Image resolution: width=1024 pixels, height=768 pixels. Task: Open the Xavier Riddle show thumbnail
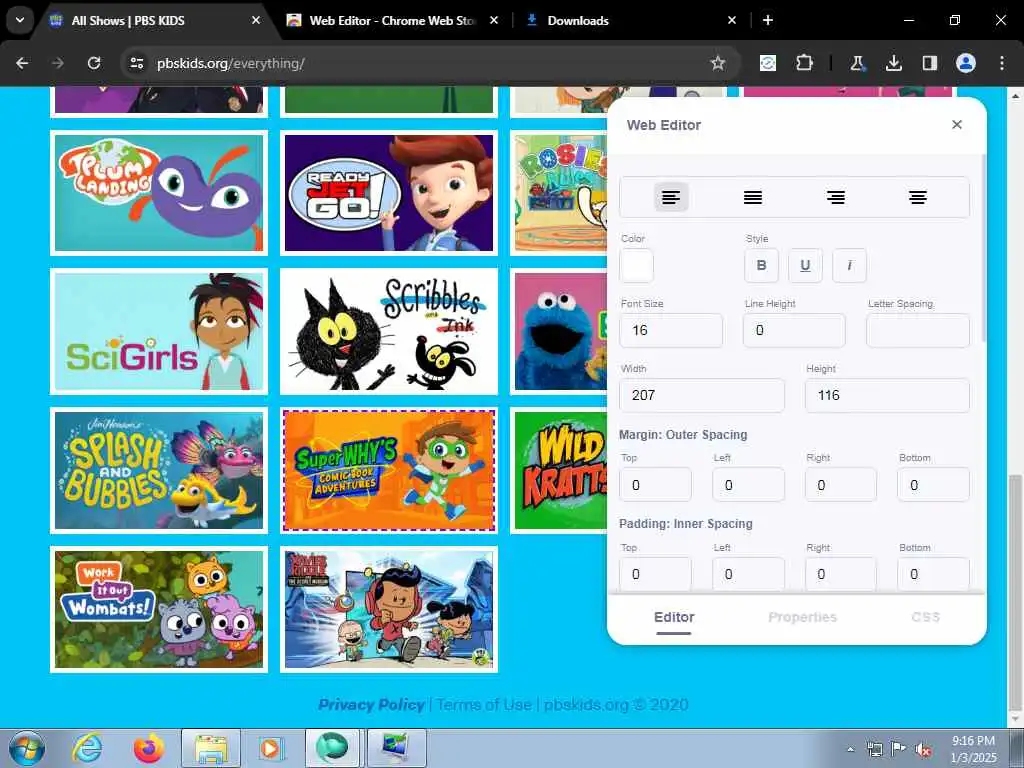point(389,609)
